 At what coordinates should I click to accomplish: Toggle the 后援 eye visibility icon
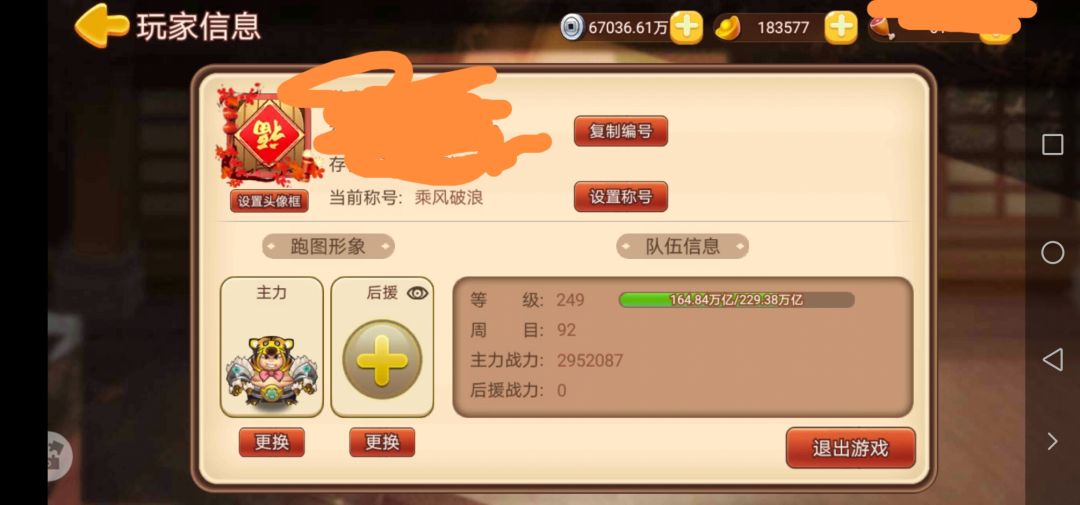(417, 293)
